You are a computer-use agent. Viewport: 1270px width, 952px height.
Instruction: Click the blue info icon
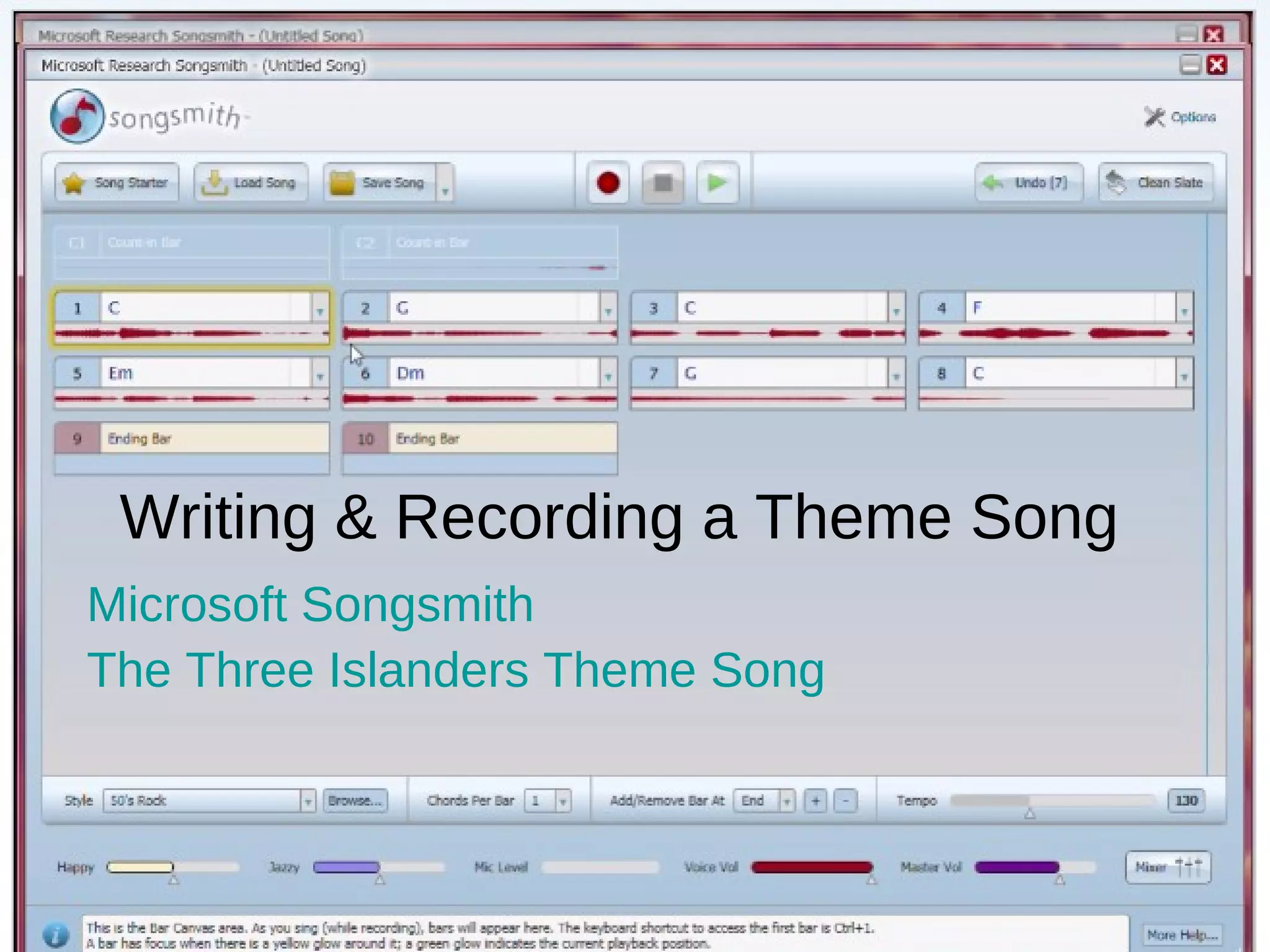(56, 935)
